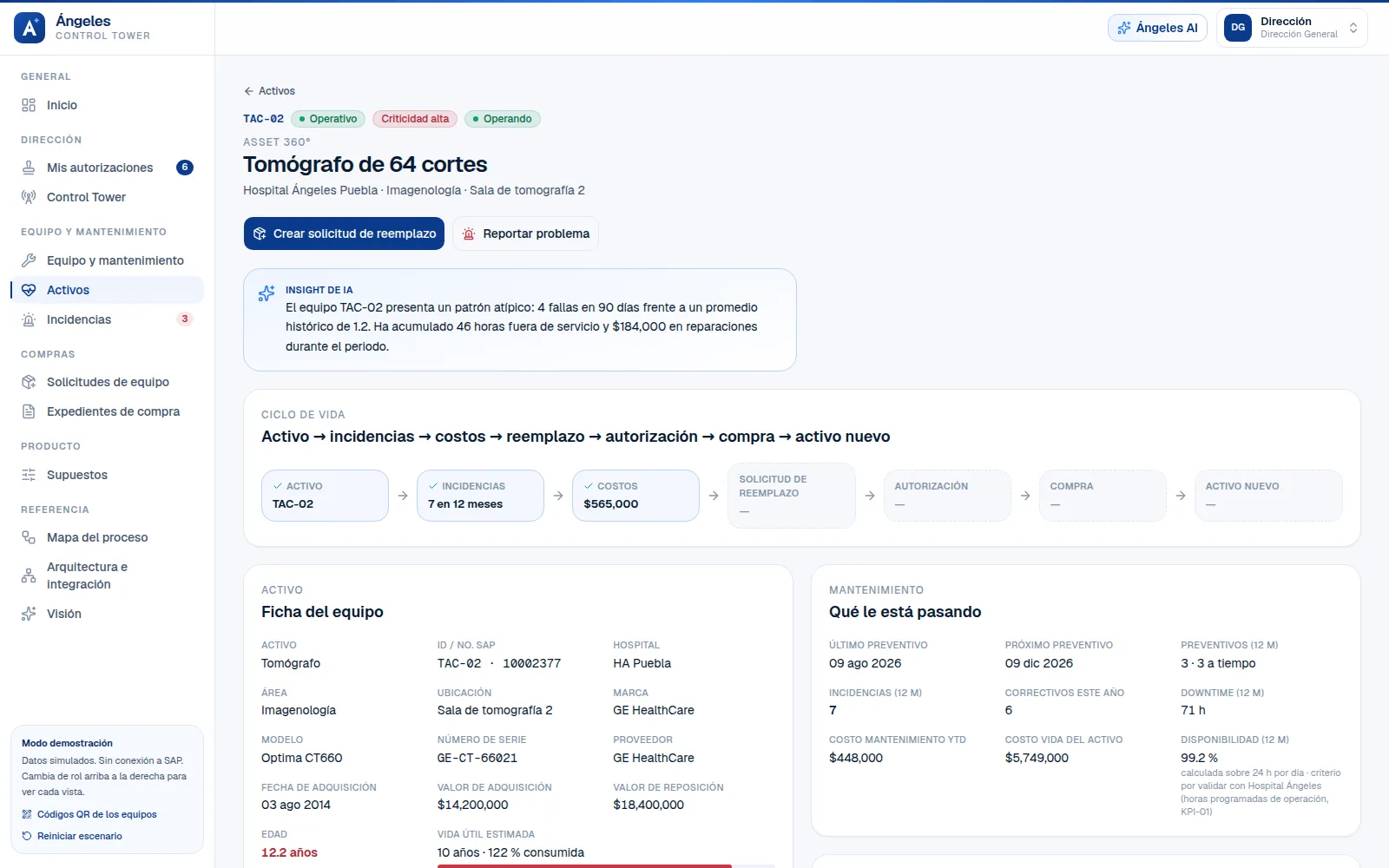Select the Control Tower antenna icon
This screenshot has width=1389, height=868.
(x=29, y=197)
